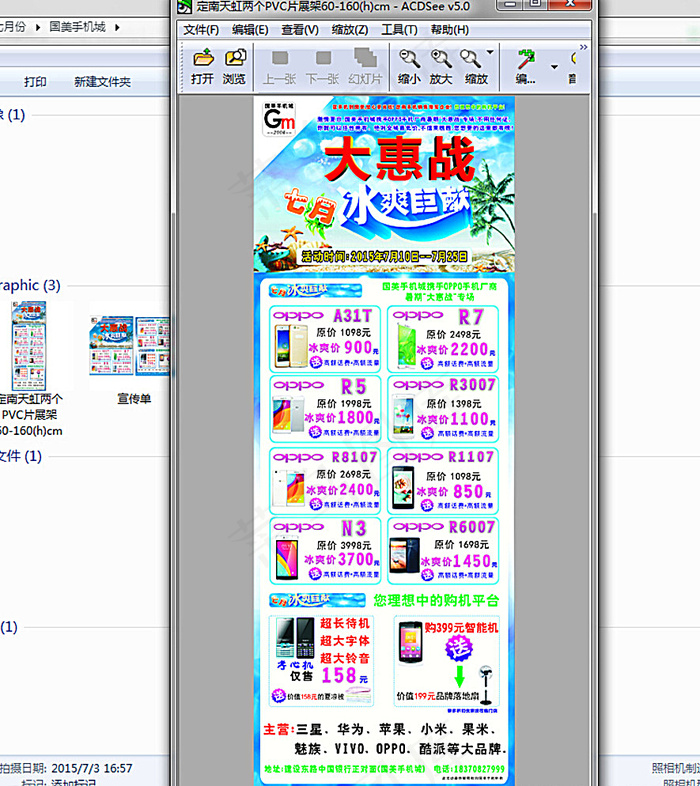The image size is (700, 786).
Task: Click the ACDSee title bar app icon
Action: point(185,7)
